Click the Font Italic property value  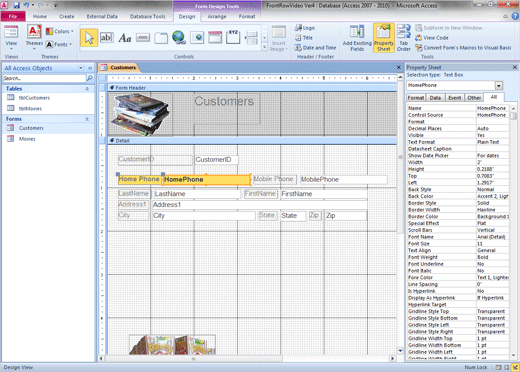tap(492, 271)
